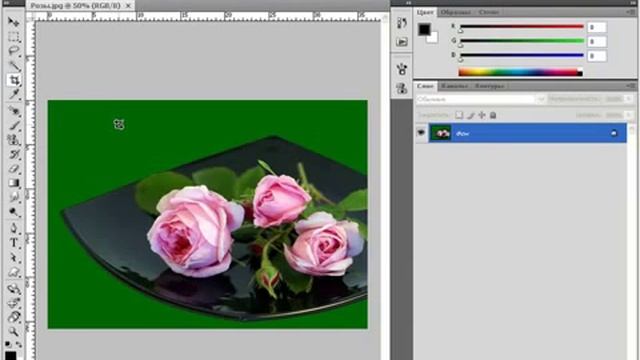Switch to the Цвет tab

[425, 12]
